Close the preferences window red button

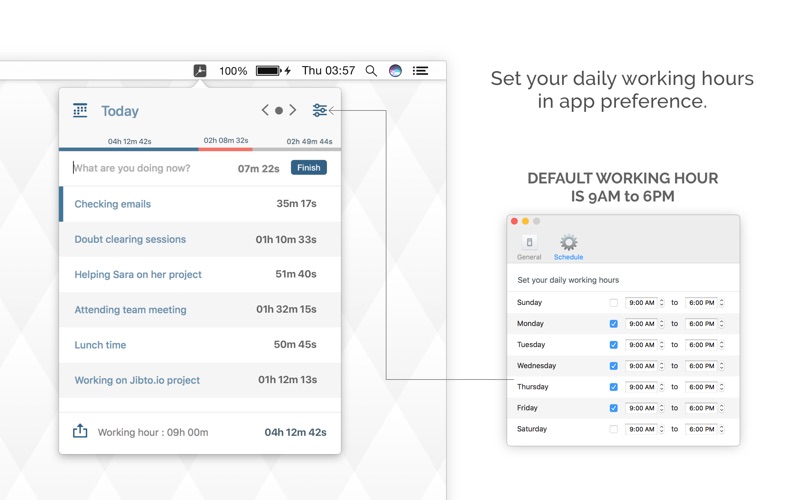pos(514,221)
